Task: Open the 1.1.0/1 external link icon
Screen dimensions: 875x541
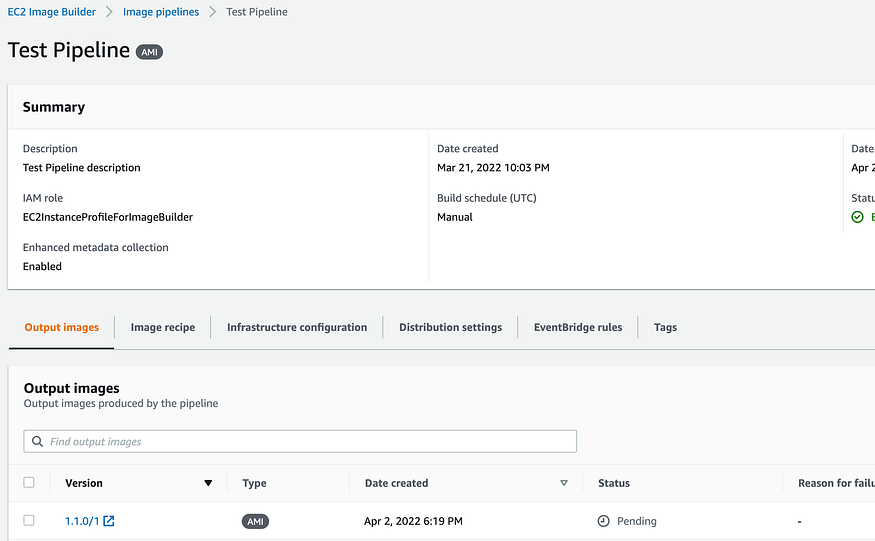Action: 109,521
